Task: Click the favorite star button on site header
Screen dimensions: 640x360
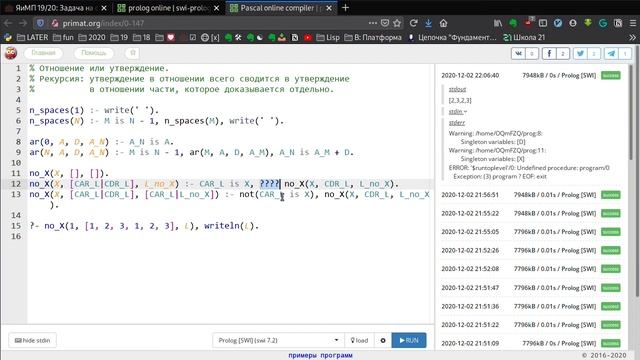Action: click(133, 53)
